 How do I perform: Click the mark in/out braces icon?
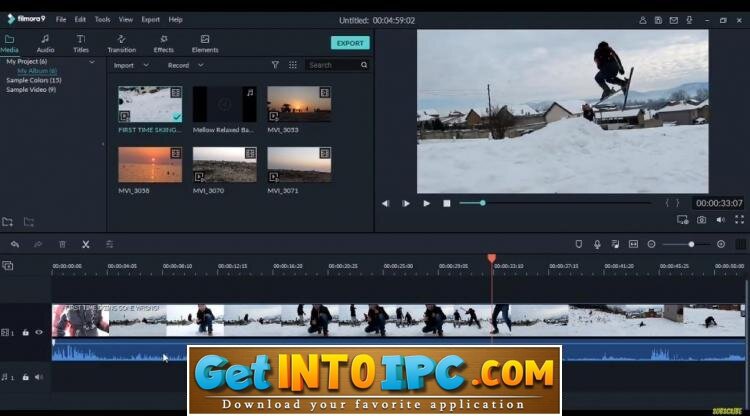point(672,203)
